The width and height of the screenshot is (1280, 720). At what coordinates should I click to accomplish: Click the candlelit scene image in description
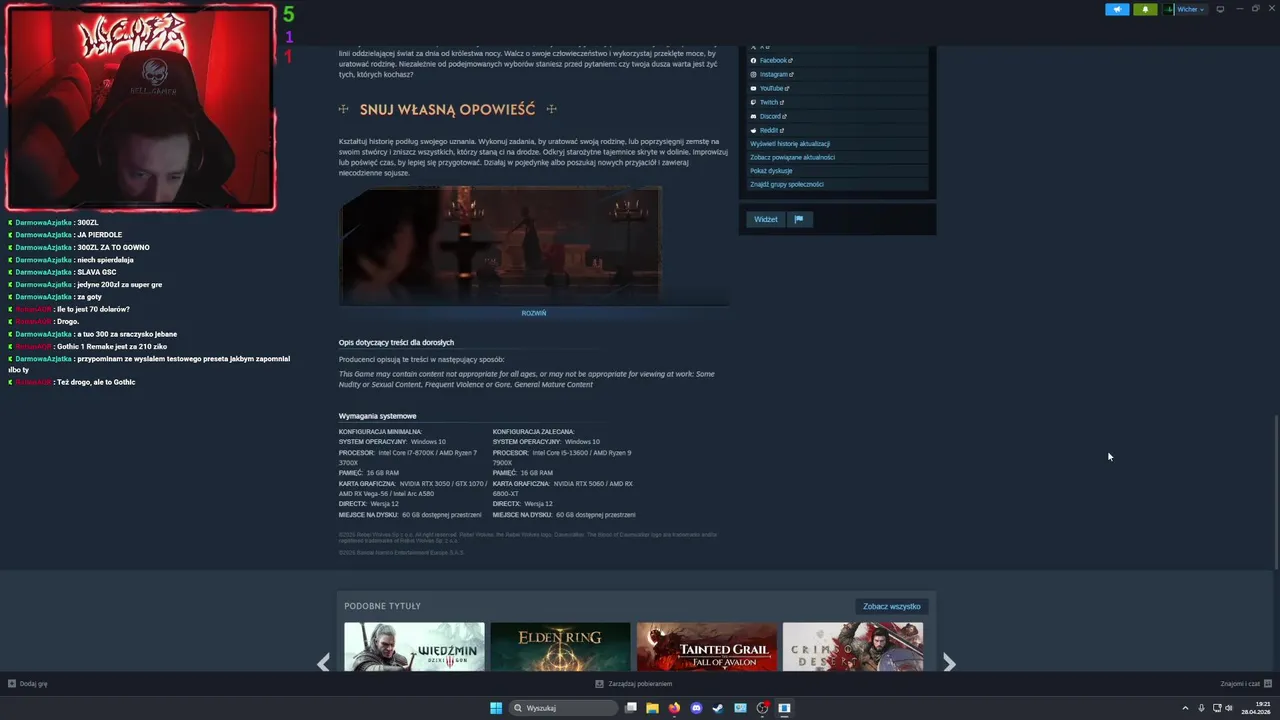click(x=500, y=245)
